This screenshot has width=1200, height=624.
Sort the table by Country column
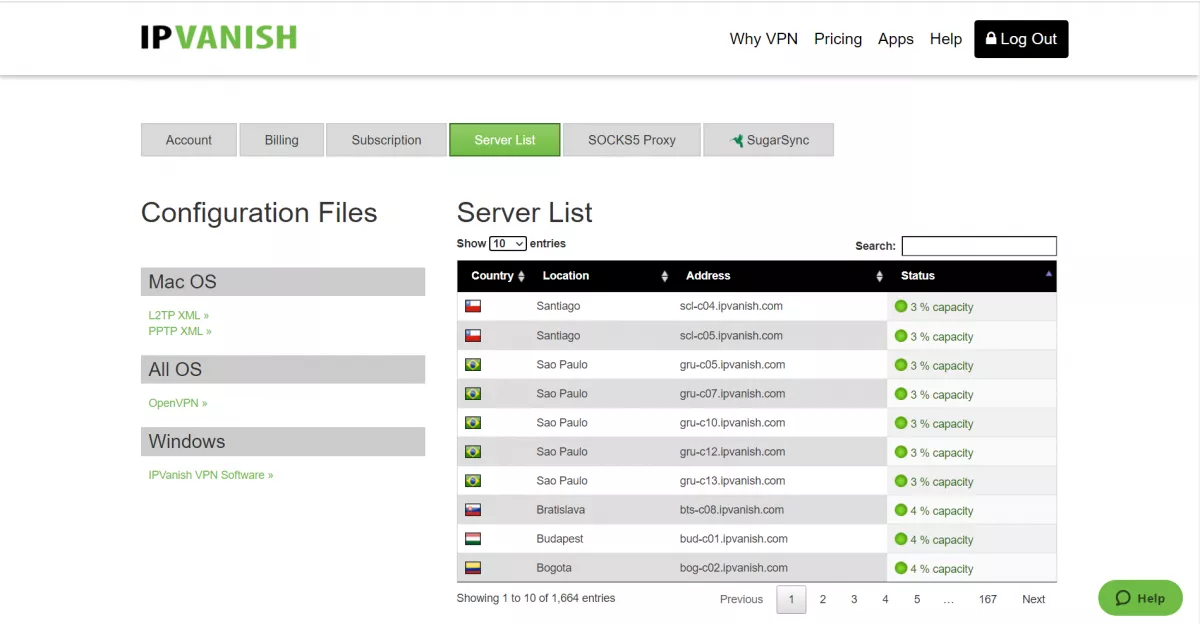point(497,276)
